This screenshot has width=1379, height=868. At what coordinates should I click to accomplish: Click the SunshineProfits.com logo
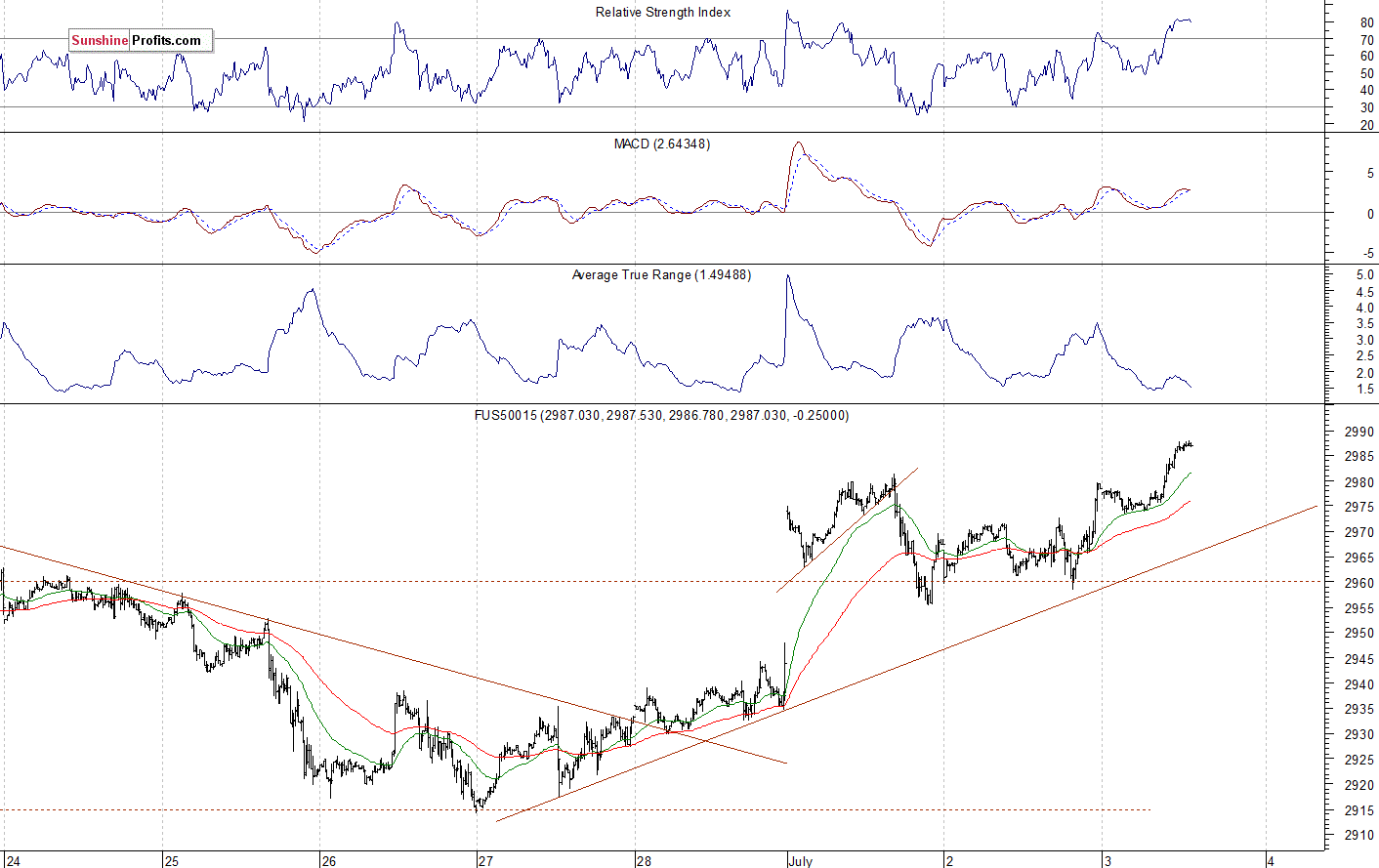(141, 41)
